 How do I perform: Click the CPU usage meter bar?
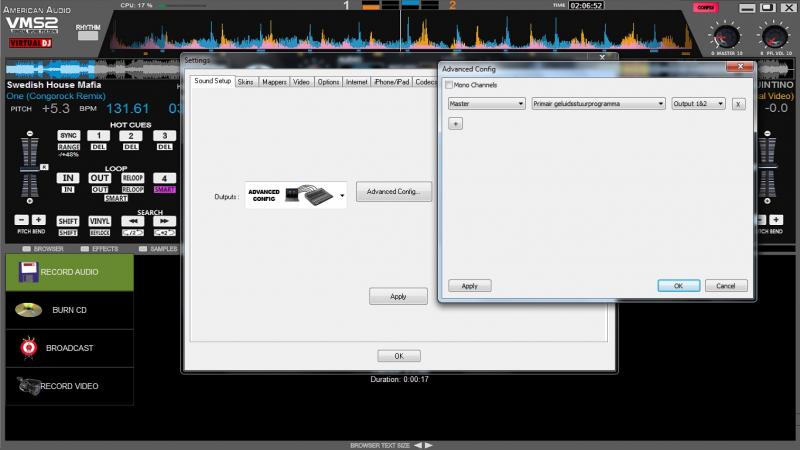click(x=182, y=6)
